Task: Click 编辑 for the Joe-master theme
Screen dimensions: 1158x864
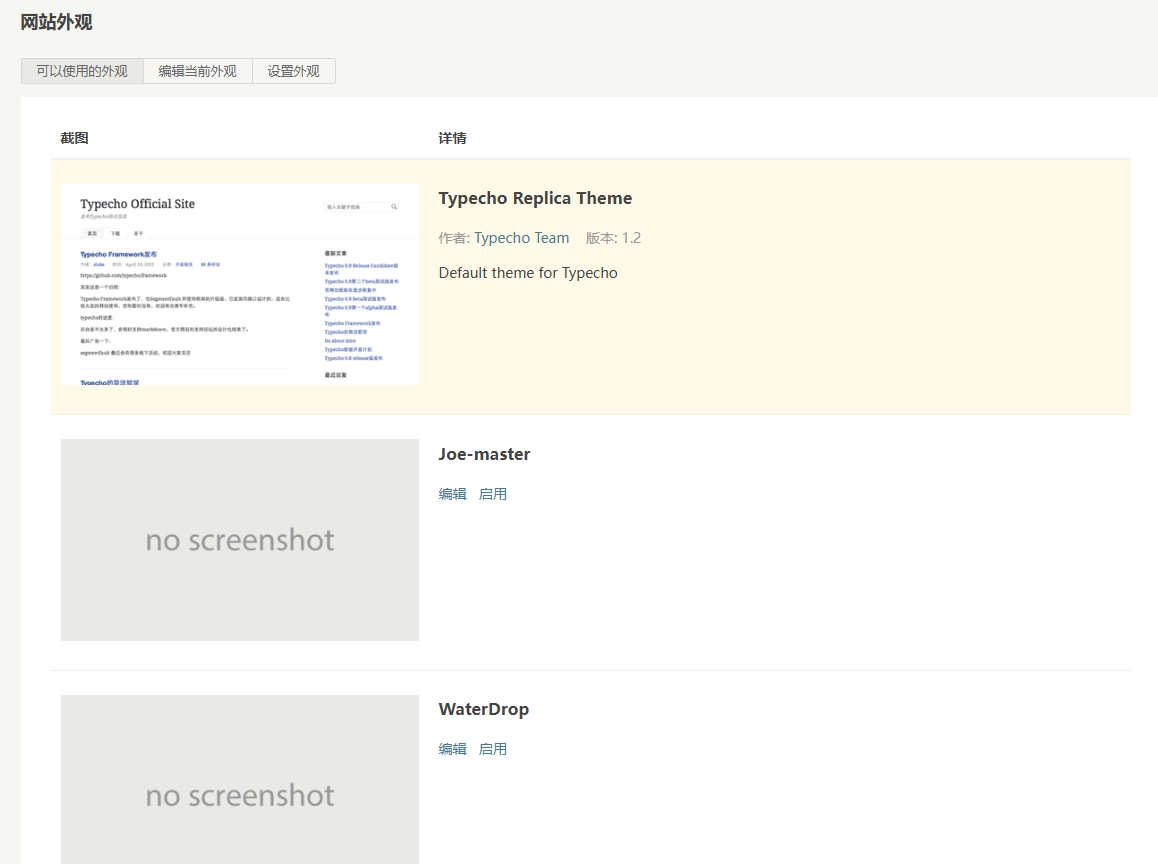Action: 453,494
